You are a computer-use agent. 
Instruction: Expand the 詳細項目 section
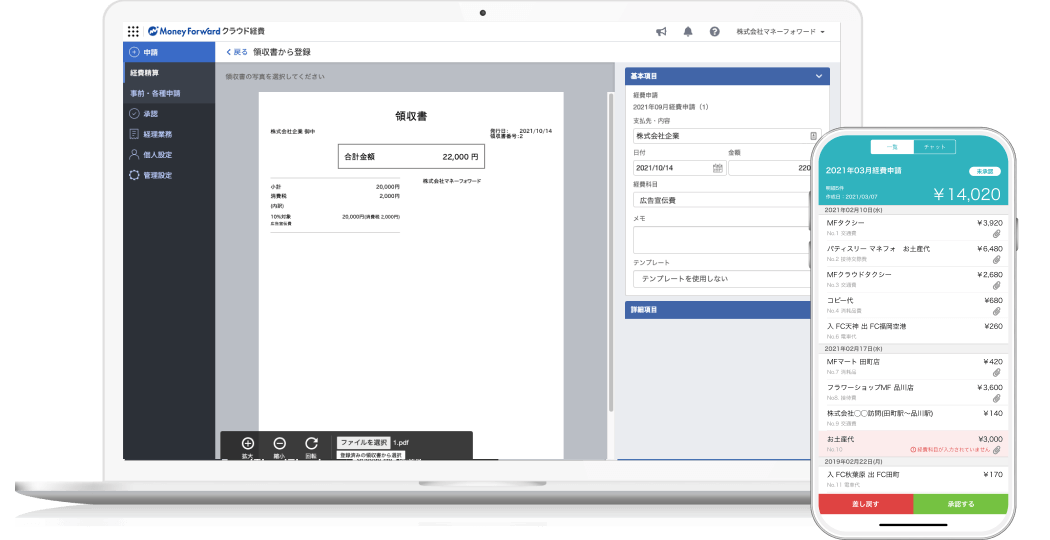(x=720, y=310)
